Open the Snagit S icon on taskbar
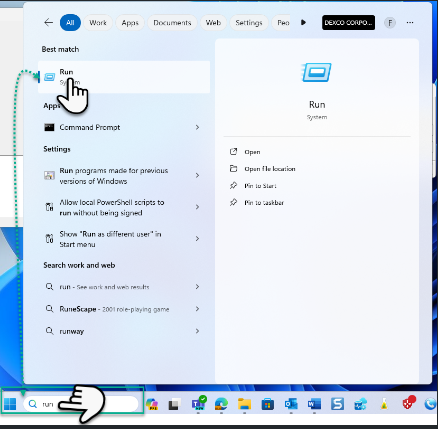The height and width of the screenshot is (429, 438). (337, 404)
